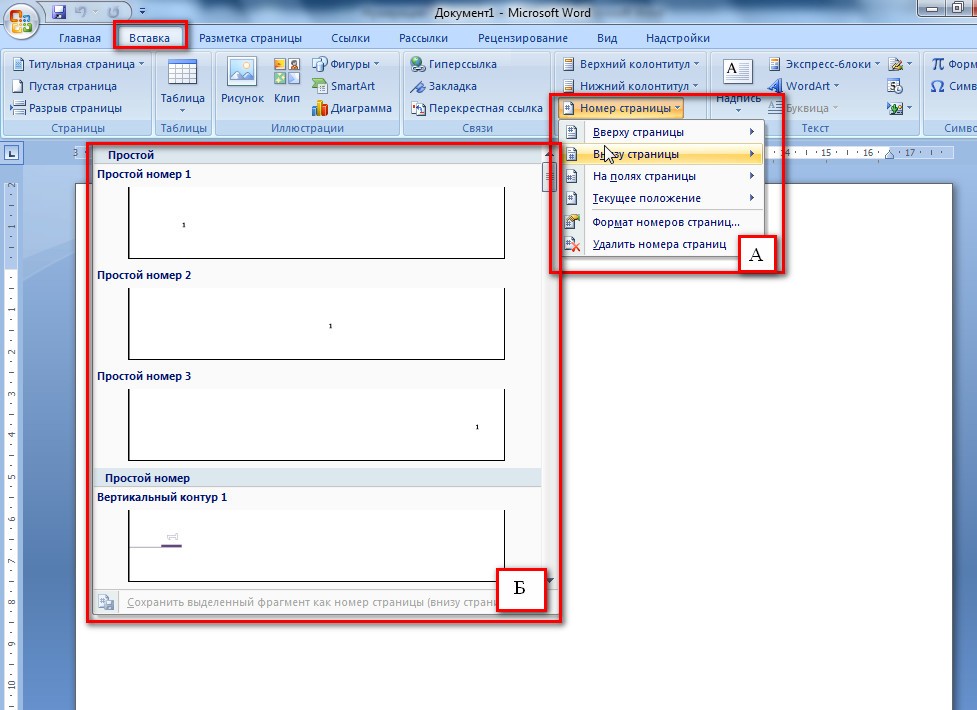The width and height of the screenshot is (977, 710).
Task: Click the gallery scrollbar thumb
Action: coord(549,176)
